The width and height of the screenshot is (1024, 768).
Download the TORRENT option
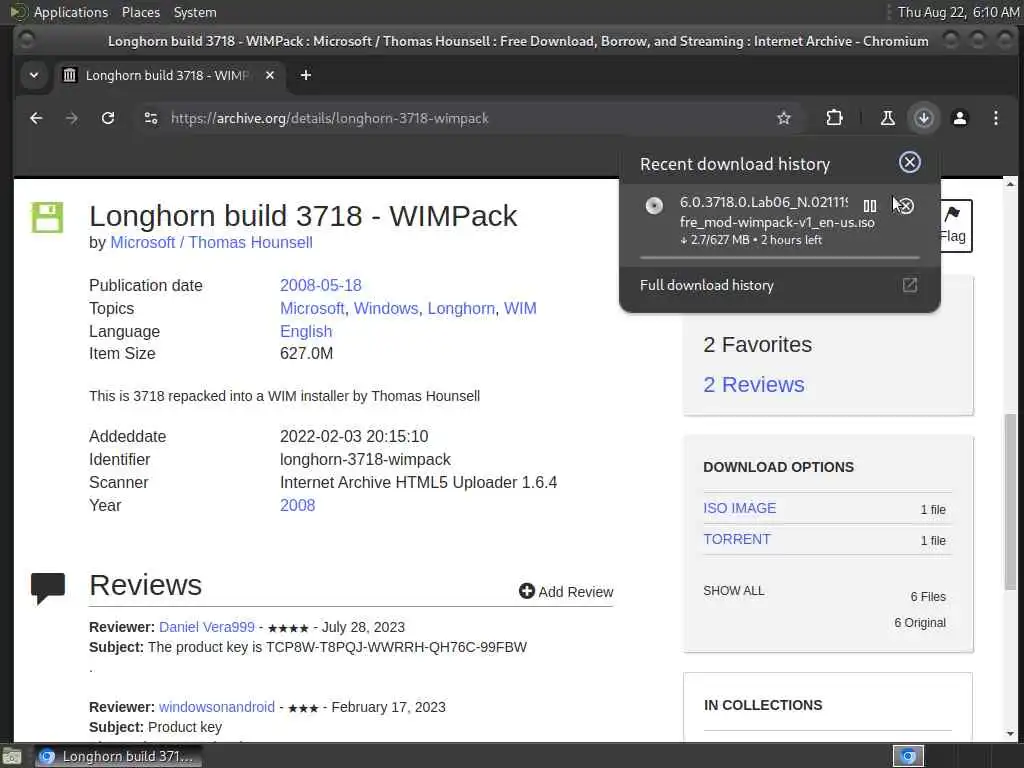click(737, 539)
